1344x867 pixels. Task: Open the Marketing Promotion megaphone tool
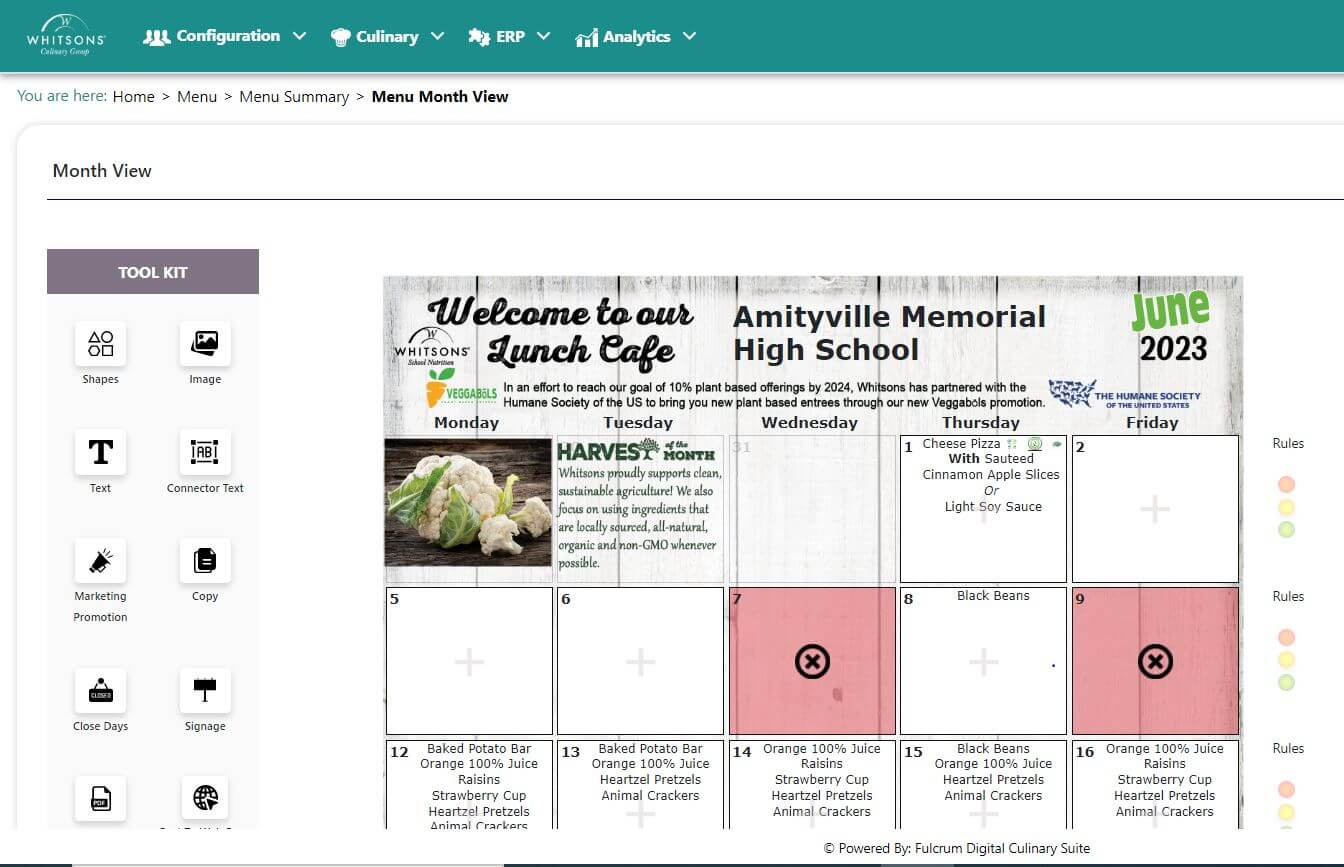pos(100,561)
